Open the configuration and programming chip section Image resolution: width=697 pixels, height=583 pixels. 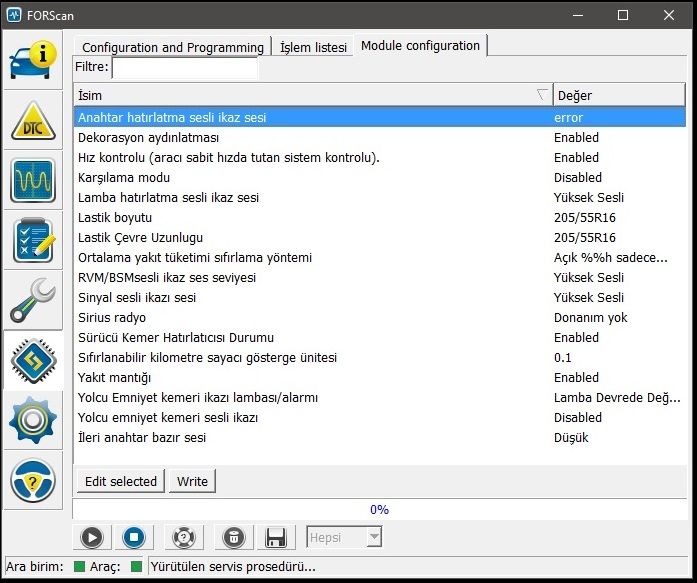33,360
